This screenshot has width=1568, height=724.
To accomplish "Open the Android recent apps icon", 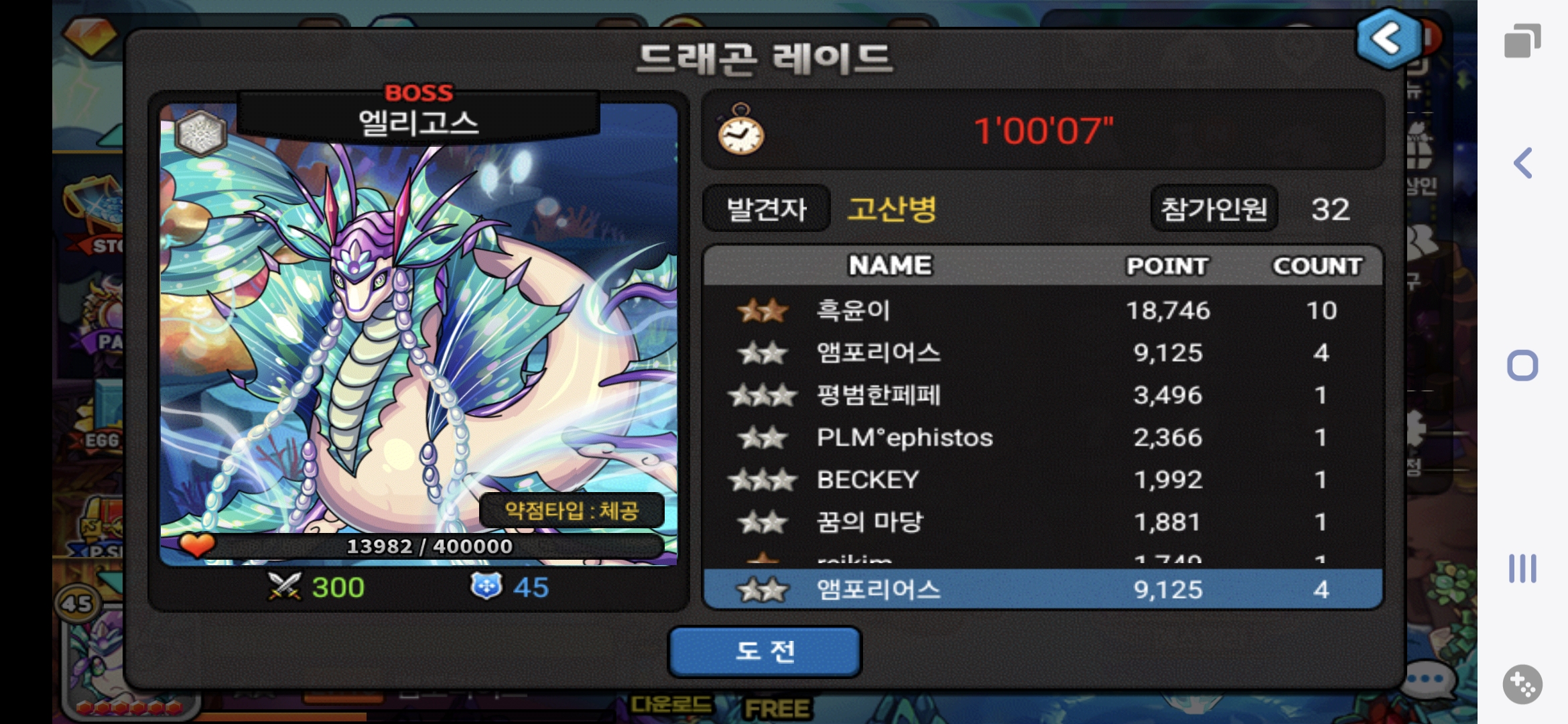I will [x=1522, y=41].
